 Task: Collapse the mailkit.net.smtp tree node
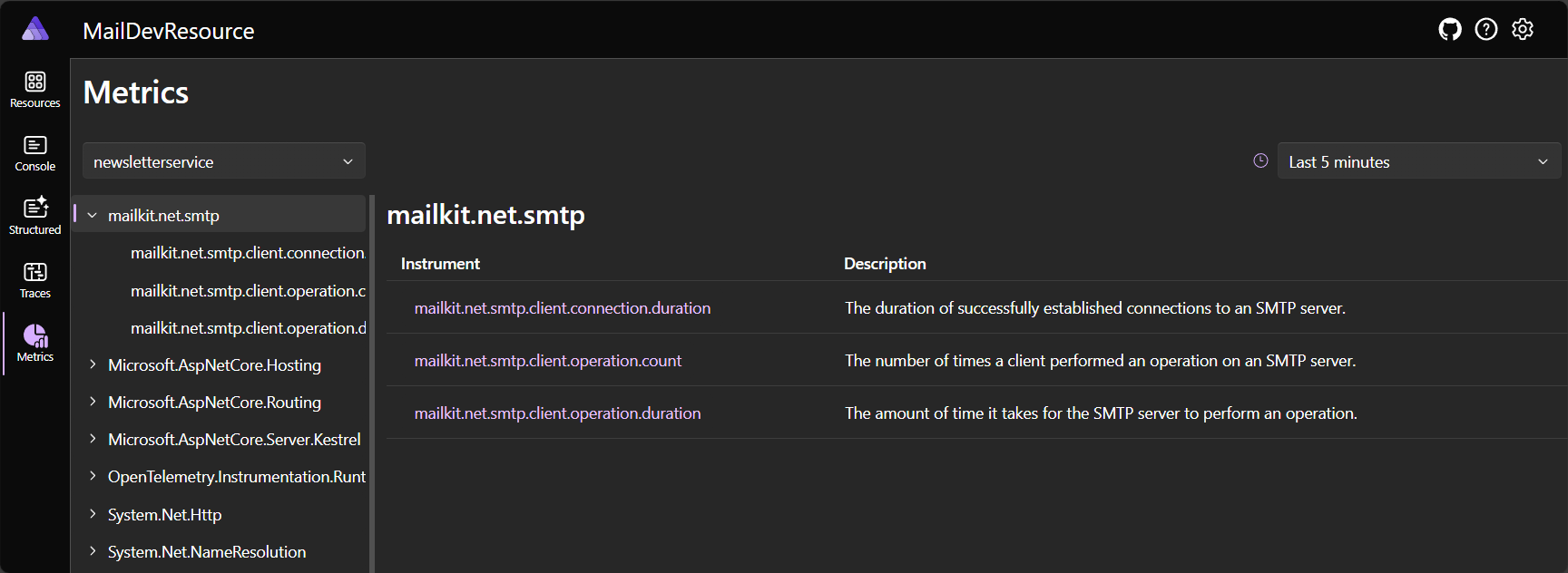(x=92, y=216)
